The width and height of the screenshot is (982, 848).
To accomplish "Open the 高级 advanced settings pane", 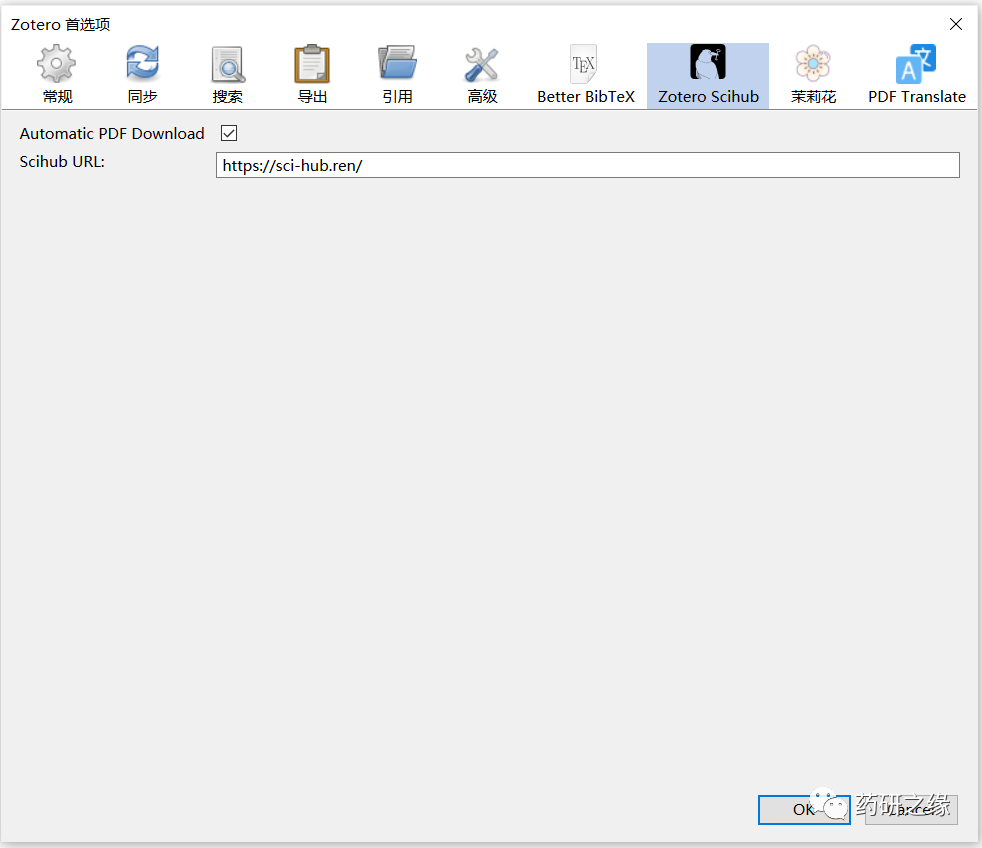I will pos(482,75).
